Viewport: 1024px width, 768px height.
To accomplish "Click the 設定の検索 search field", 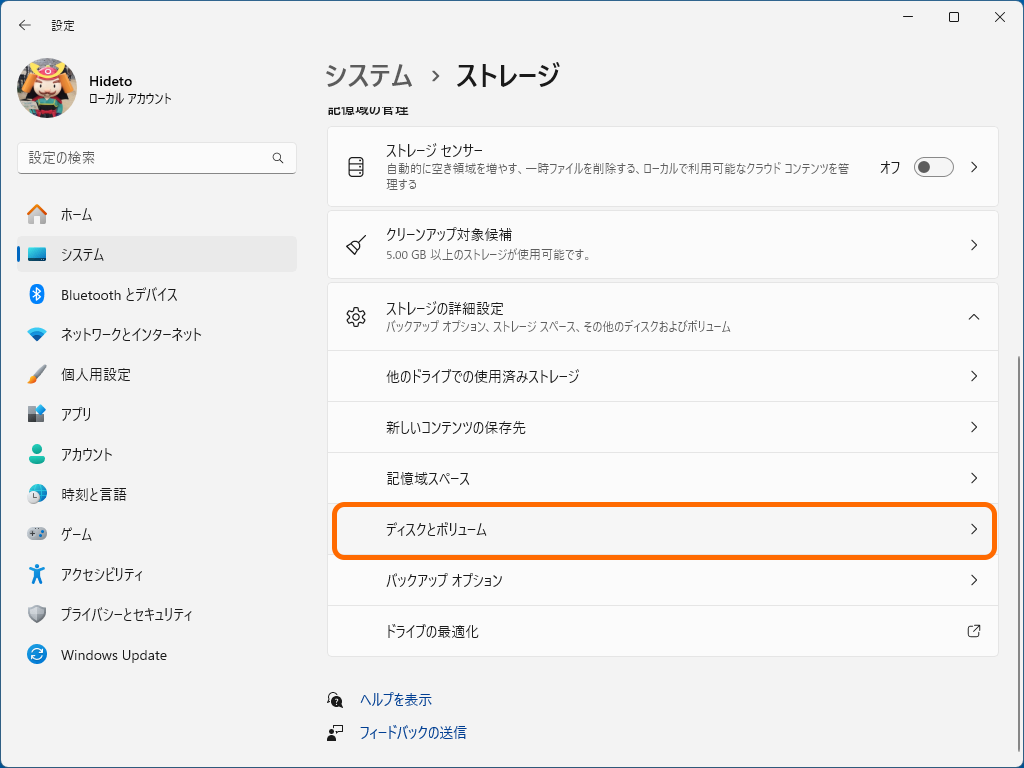I will pyautogui.click(x=156, y=158).
